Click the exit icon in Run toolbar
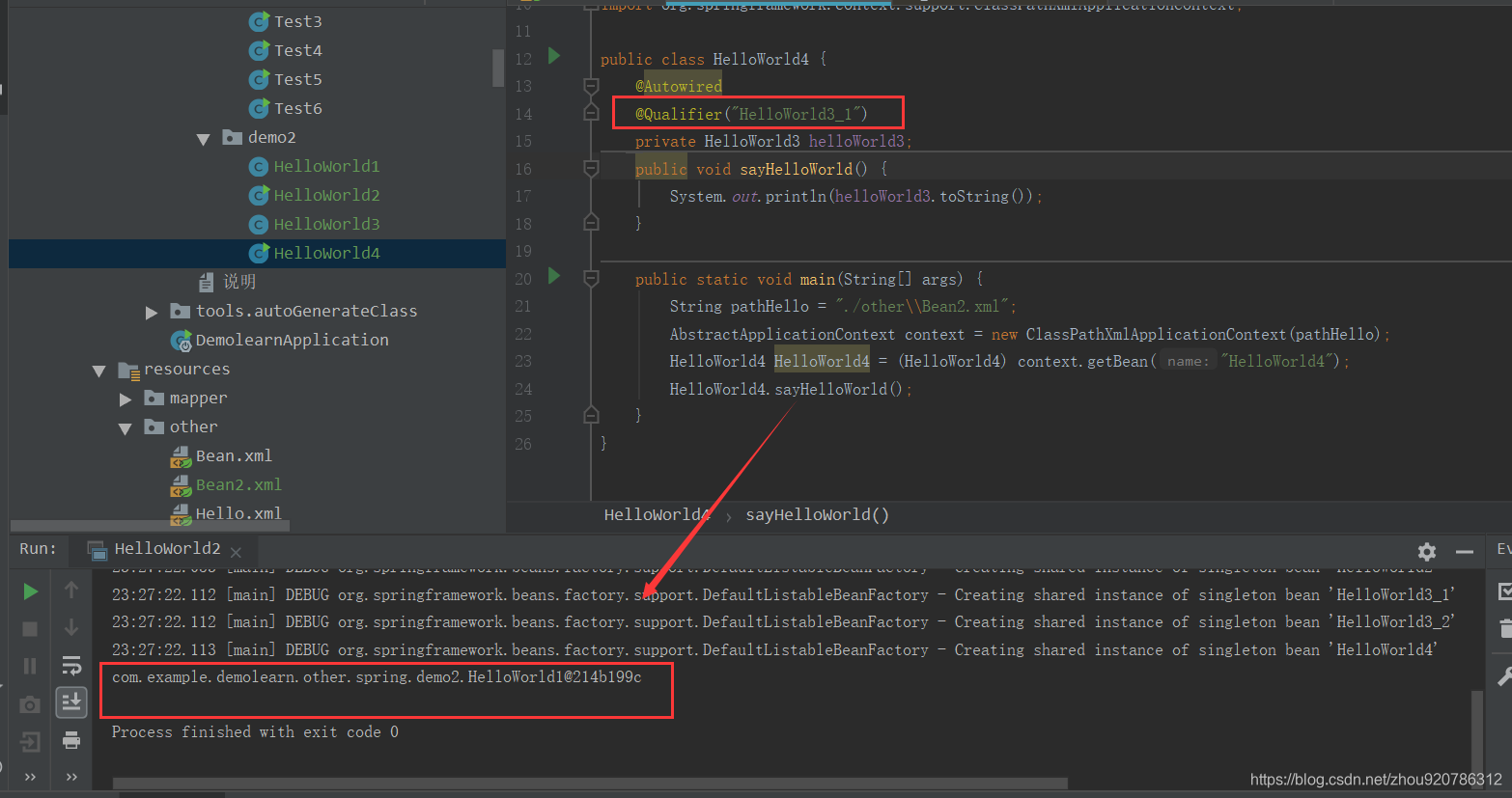1512x798 pixels. pos(30,741)
